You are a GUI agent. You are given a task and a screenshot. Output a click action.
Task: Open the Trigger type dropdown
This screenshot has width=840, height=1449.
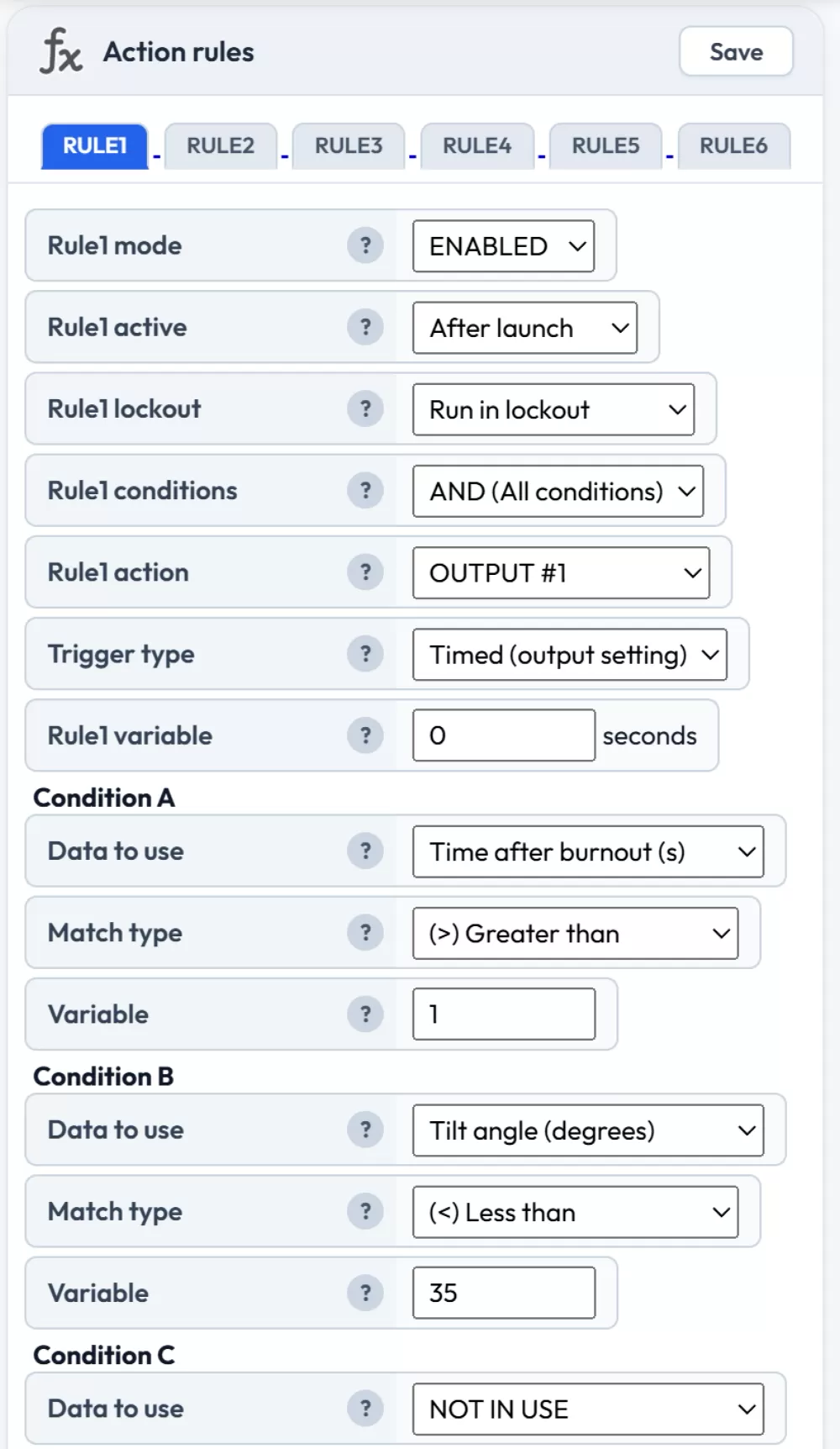(x=570, y=655)
